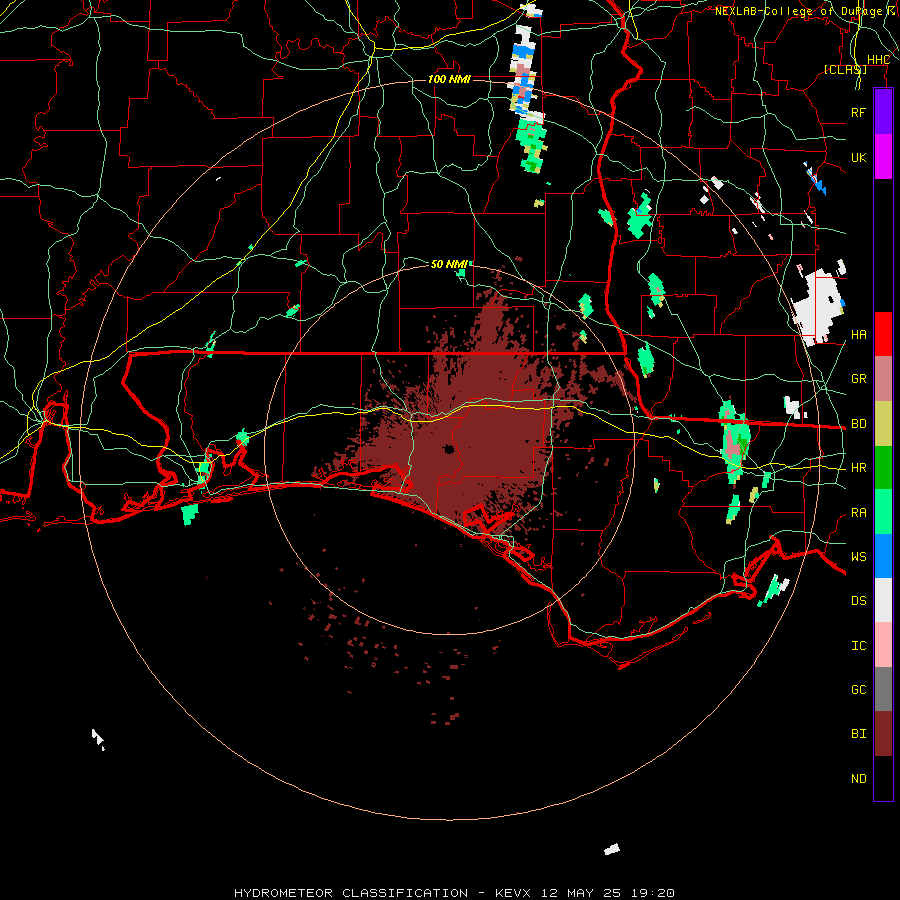Click the IC light pink legend swatch
Screen dimensions: 900x900
point(883,645)
